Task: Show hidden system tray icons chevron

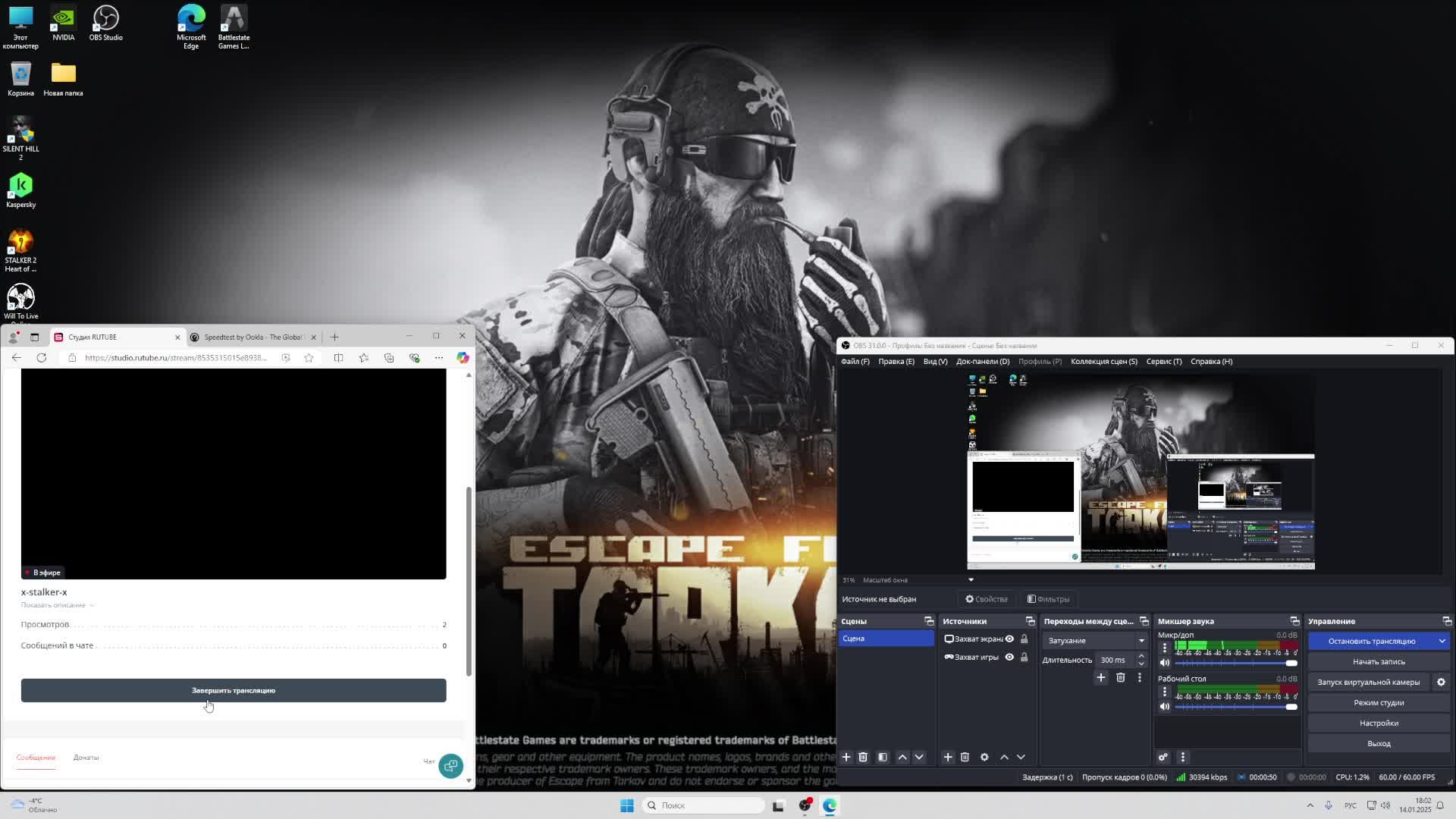Action: pos(1310,805)
